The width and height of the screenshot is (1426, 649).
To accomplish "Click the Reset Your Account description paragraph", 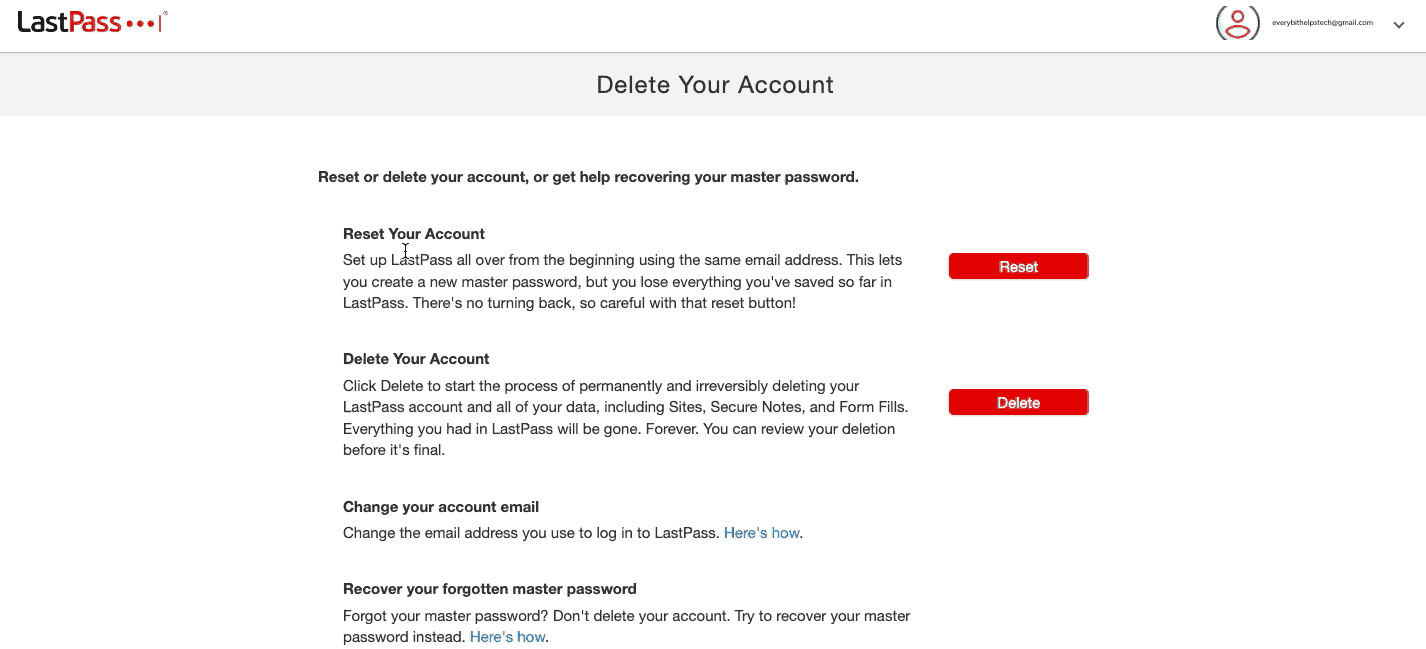I will tap(623, 281).
